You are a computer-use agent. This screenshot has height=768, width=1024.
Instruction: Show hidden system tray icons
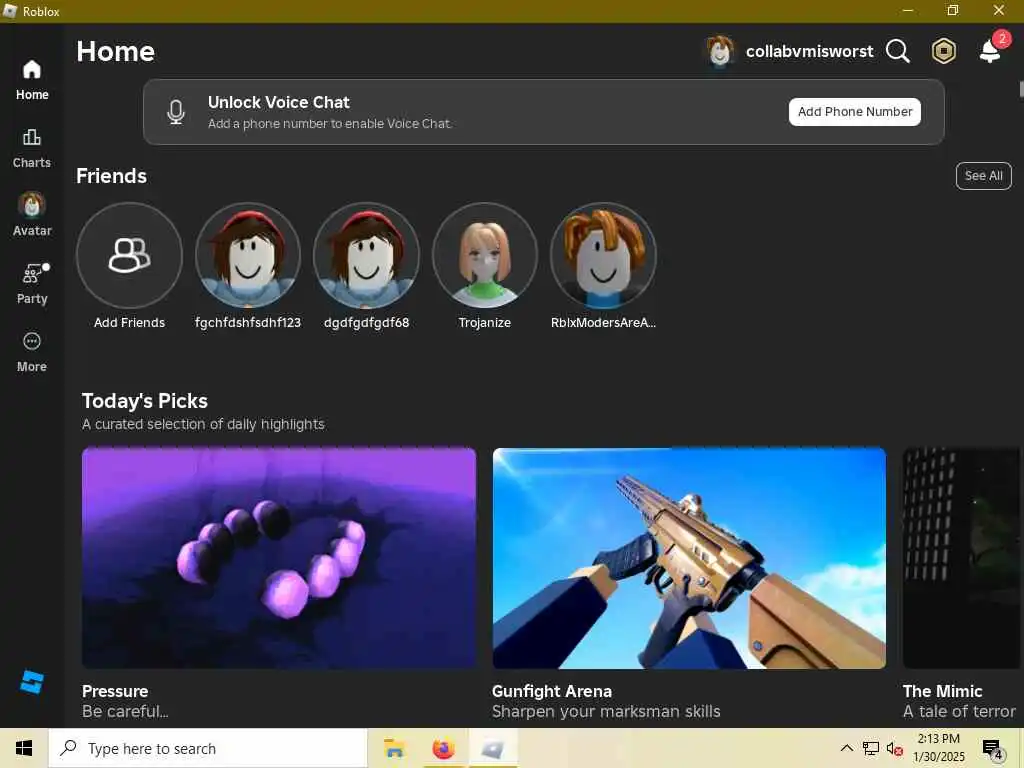coord(846,748)
